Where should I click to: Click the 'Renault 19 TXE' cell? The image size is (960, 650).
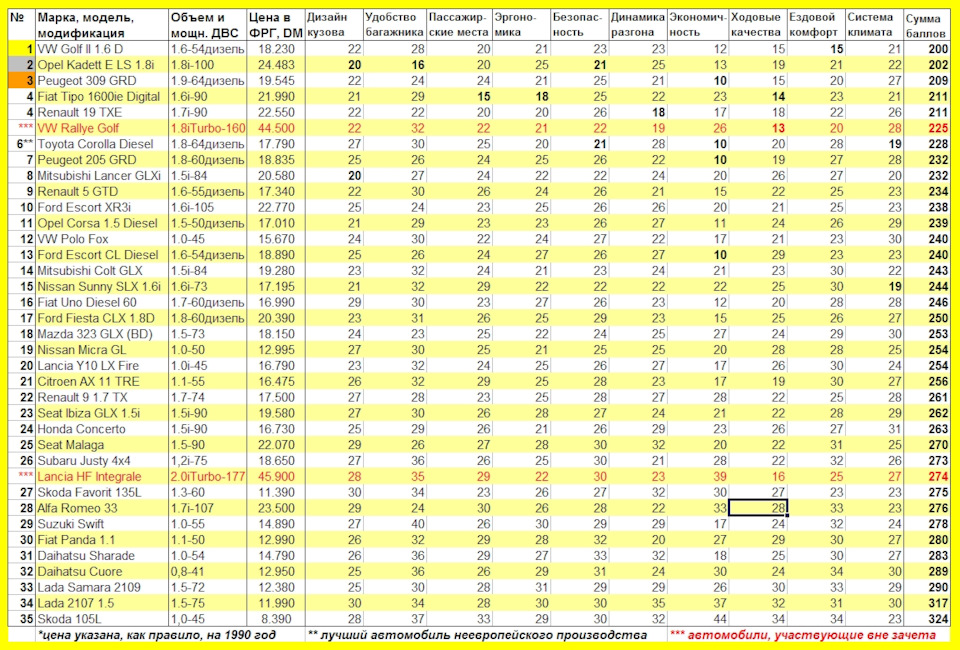click(102, 112)
